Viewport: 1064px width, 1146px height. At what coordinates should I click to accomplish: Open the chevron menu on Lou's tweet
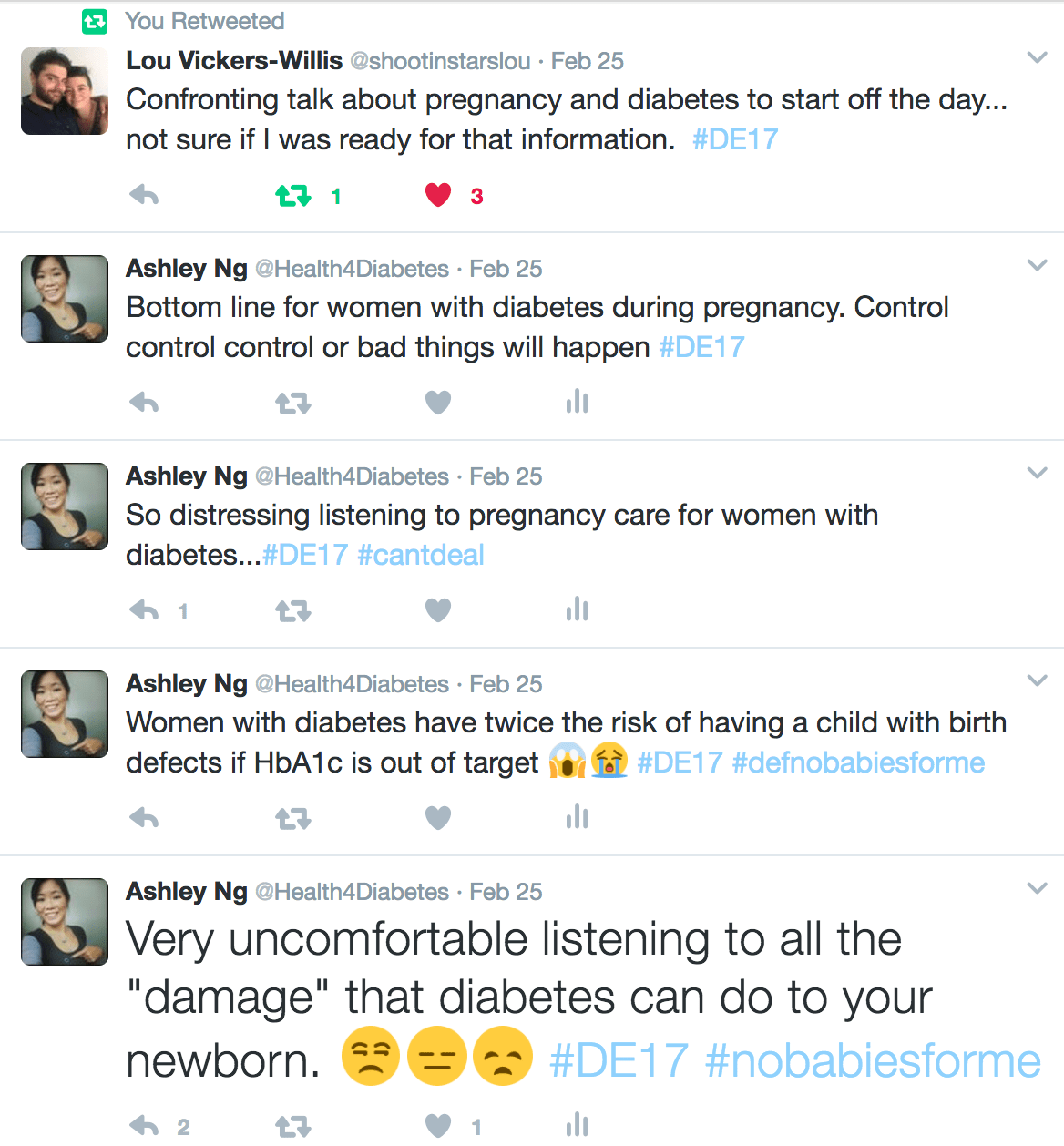point(1037,57)
